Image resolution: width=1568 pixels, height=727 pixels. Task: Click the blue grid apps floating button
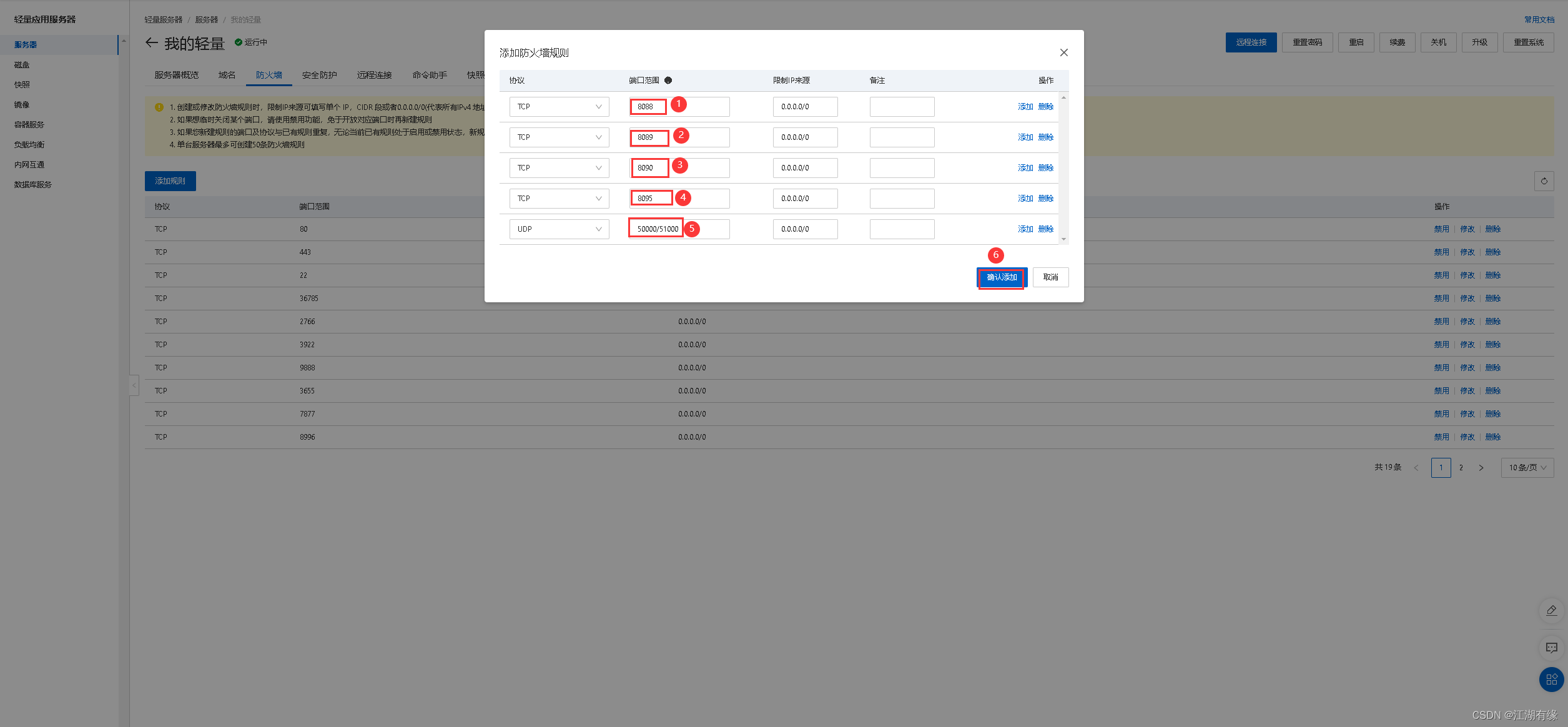pos(1551,680)
